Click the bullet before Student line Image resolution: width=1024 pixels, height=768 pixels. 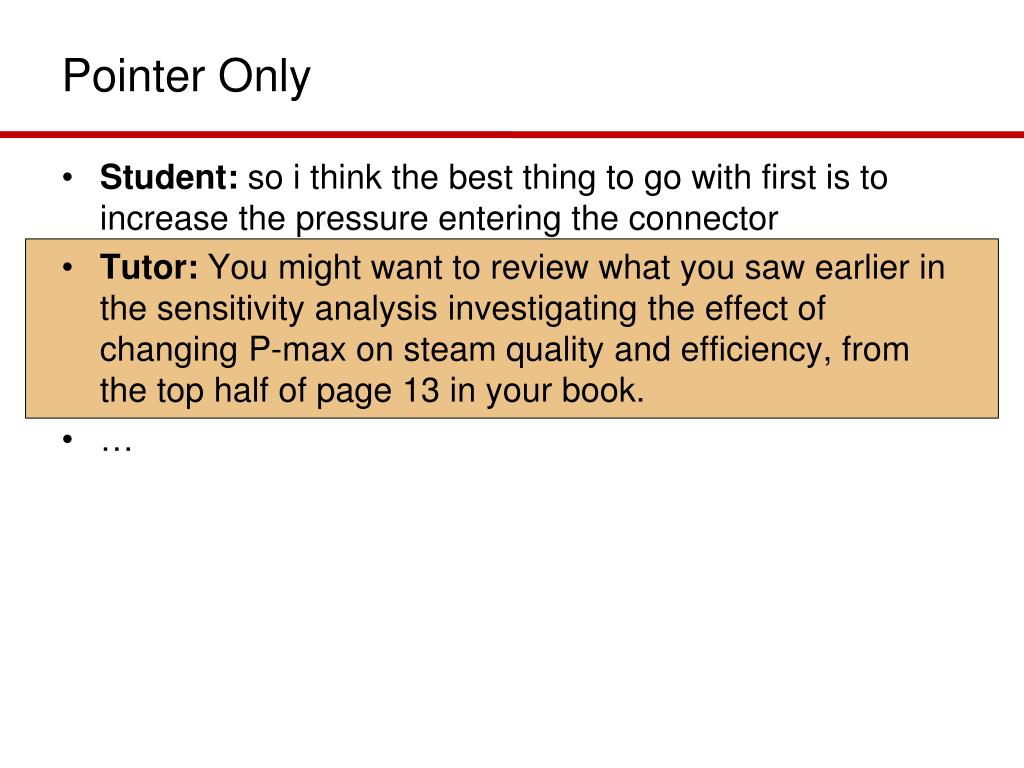[x=68, y=178]
